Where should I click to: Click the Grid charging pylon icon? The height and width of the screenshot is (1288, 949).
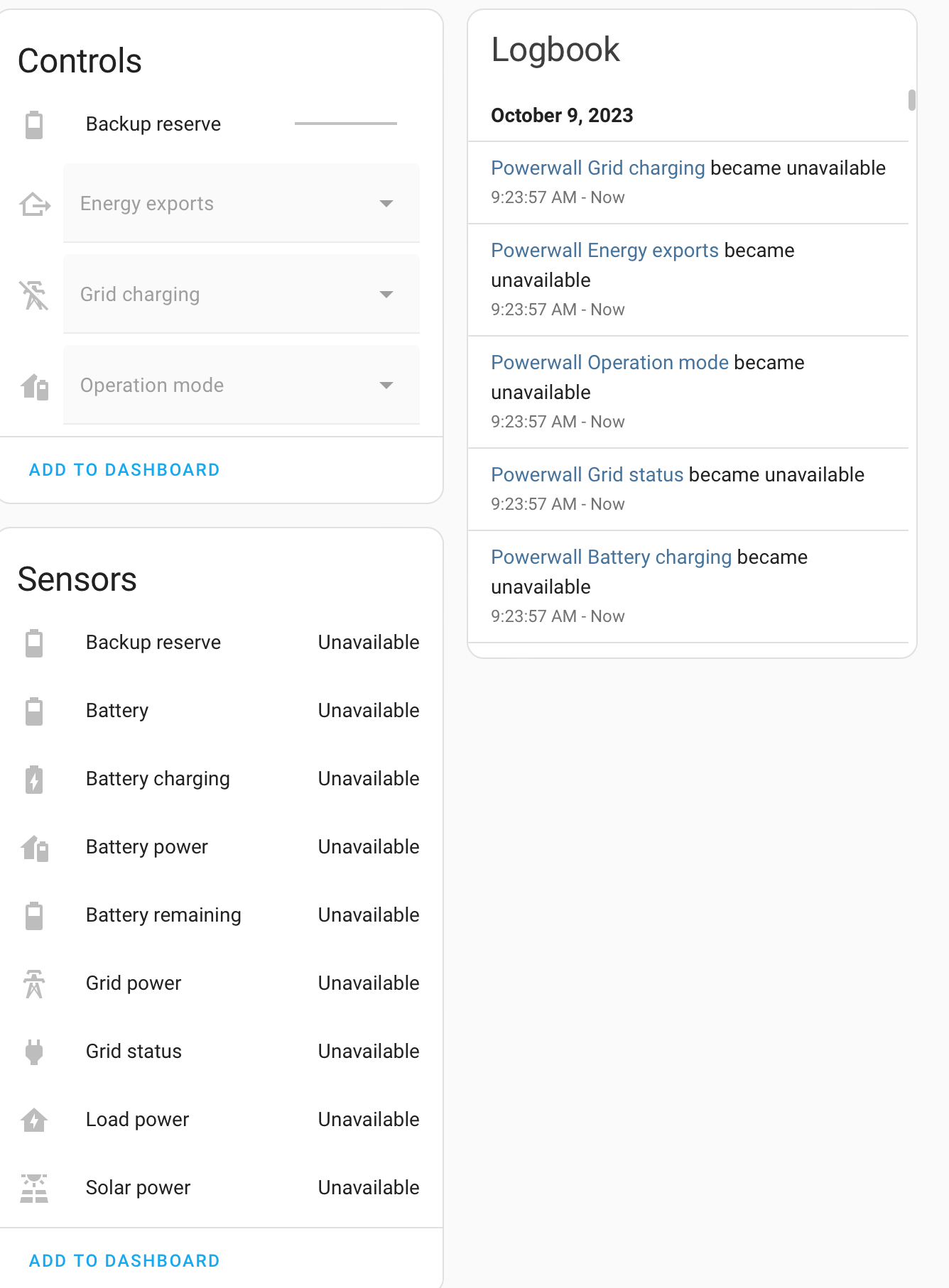click(x=33, y=294)
